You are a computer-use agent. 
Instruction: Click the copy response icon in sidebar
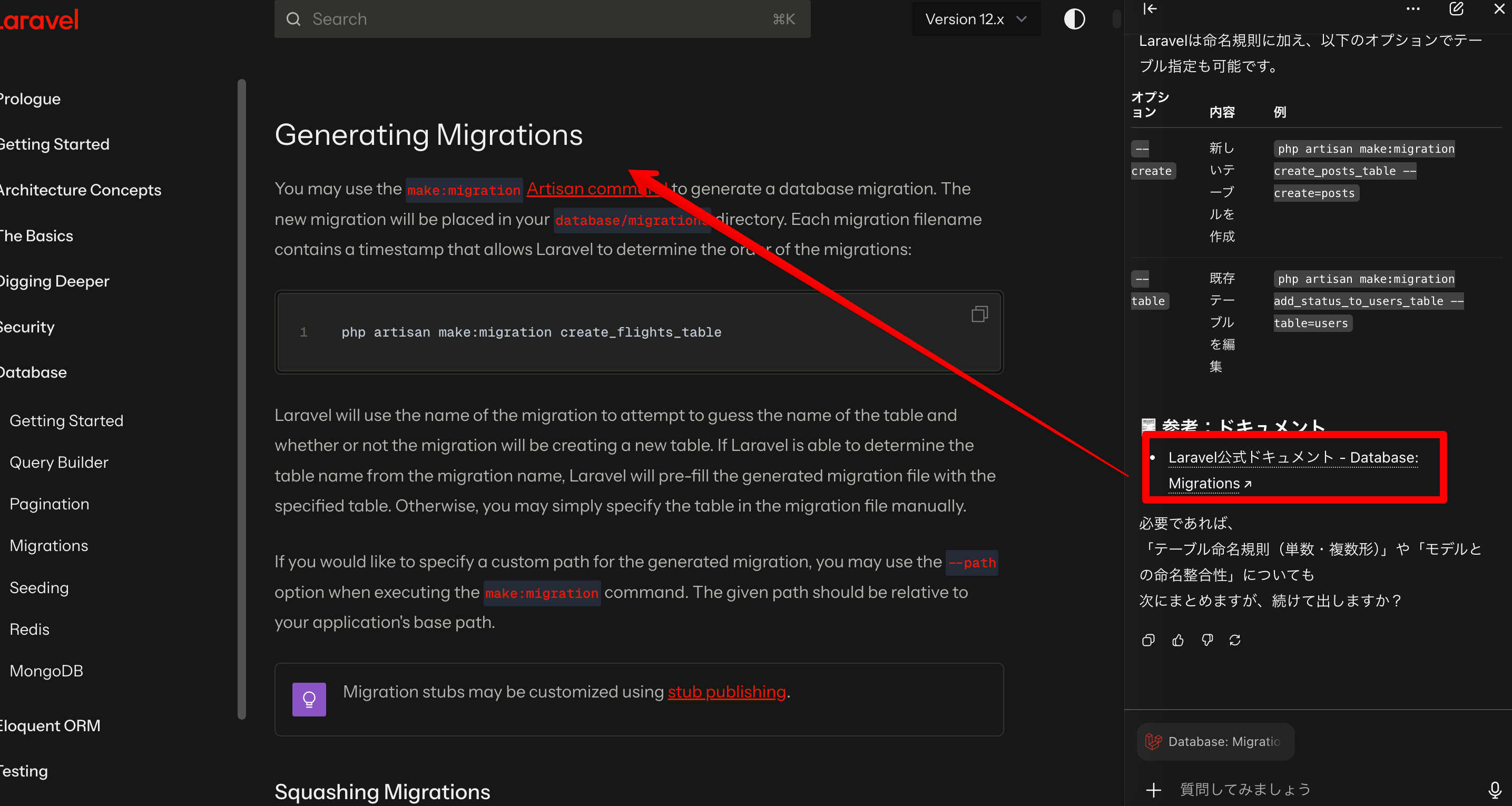point(1148,641)
